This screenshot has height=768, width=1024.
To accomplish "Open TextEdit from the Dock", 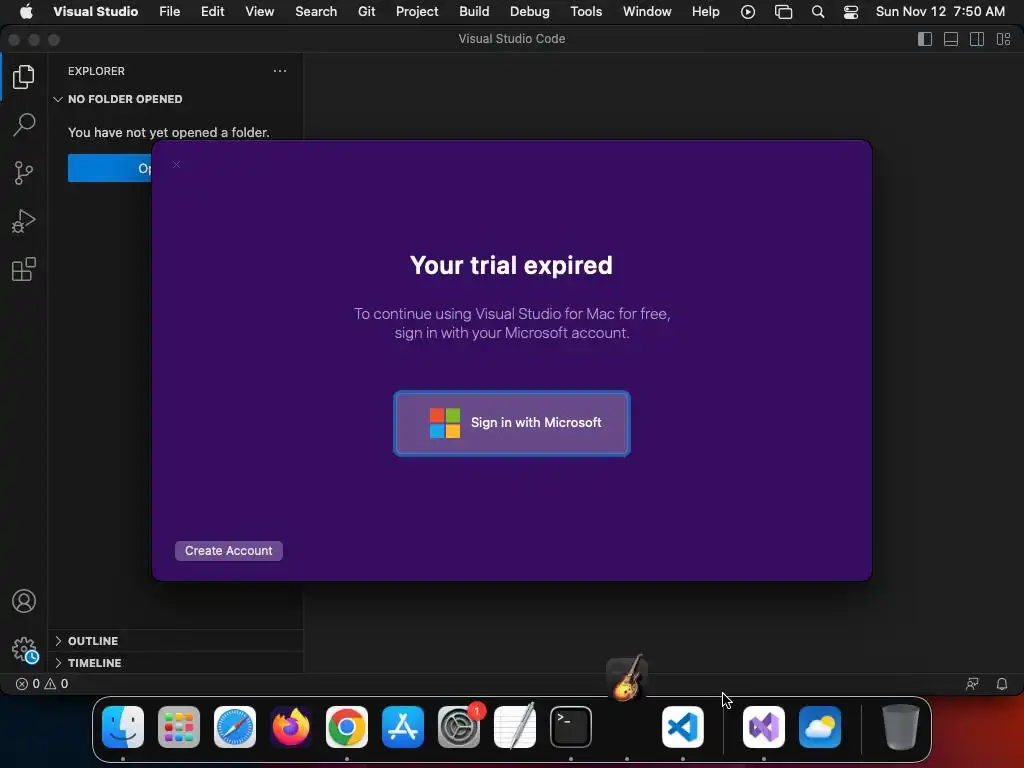I will point(515,727).
